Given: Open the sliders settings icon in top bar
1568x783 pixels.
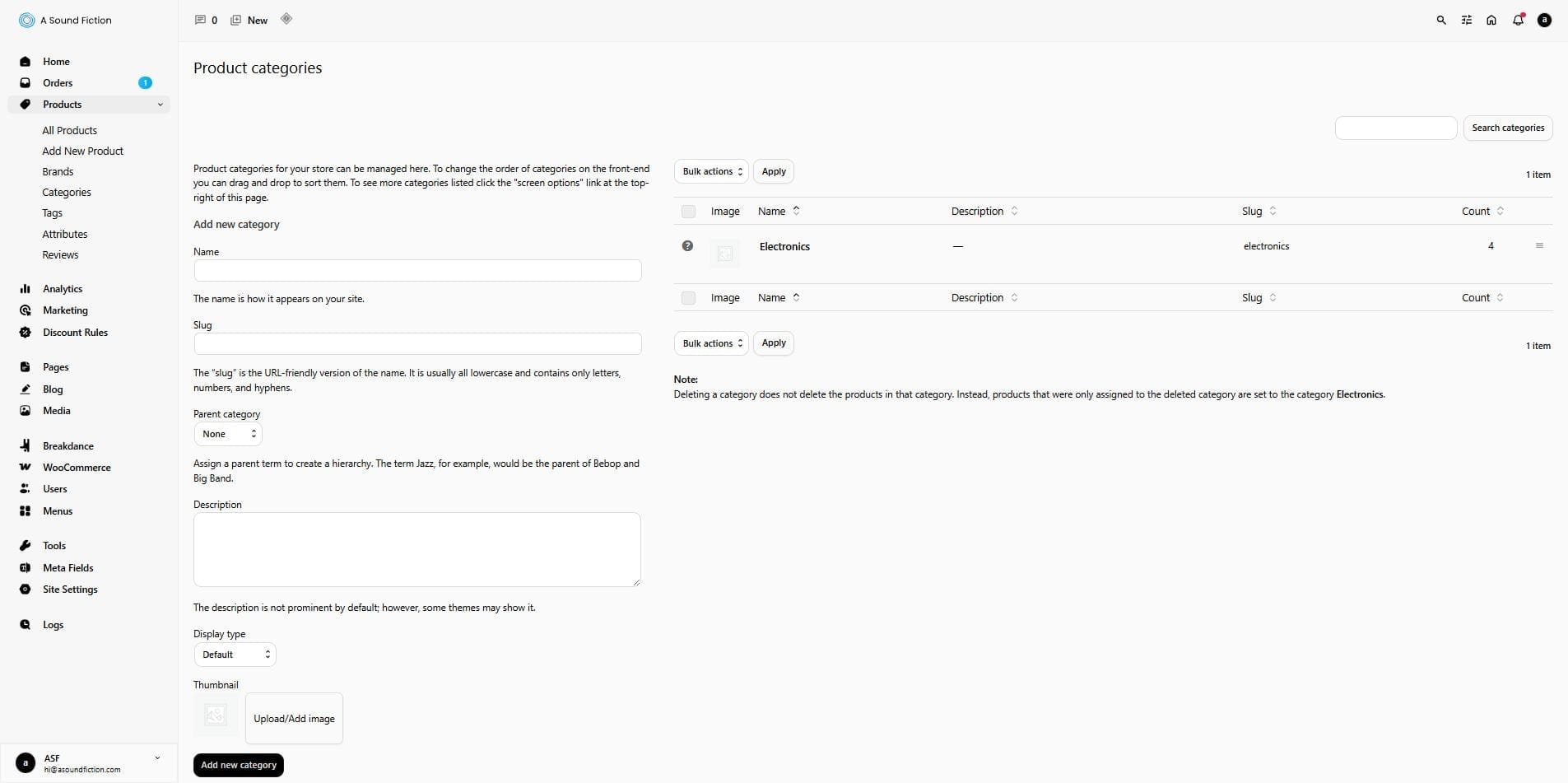Looking at the screenshot, I should coord(1466,20).
